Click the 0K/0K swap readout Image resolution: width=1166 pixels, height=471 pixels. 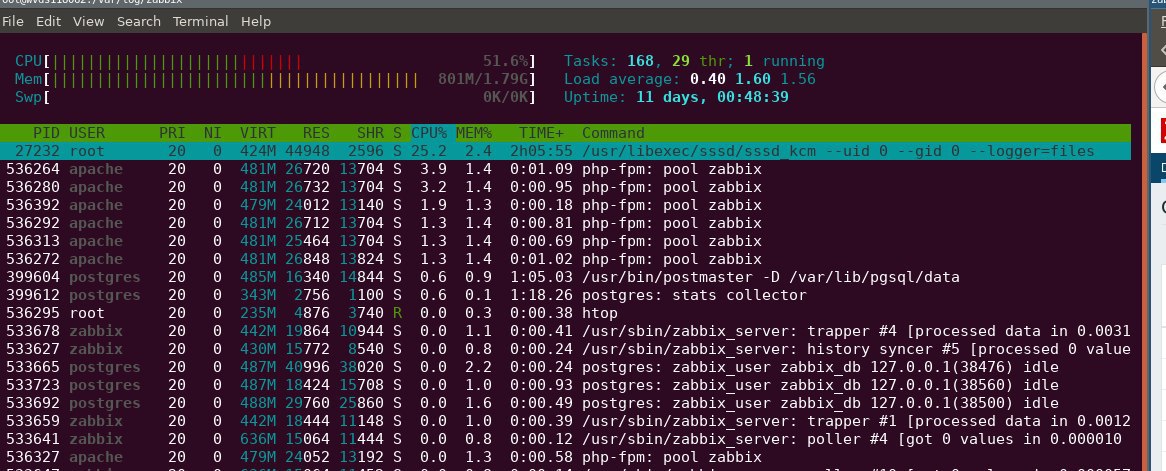(x=506, y=97)
